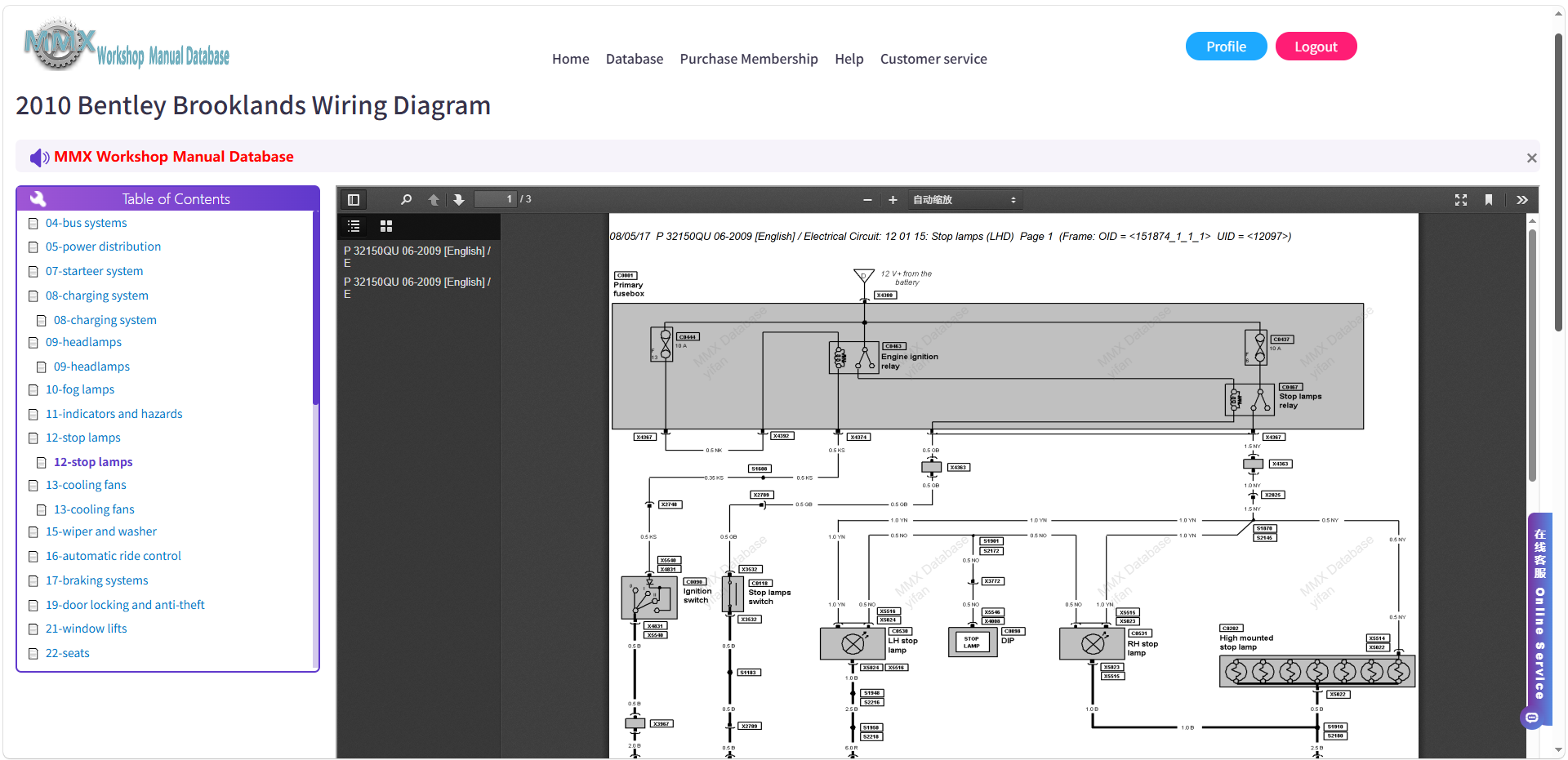Image resolution: width=1568 pixels, height=760 pixels.
Task: Click the wrench icon in Table of Contents
Action: tap(38, 198)
